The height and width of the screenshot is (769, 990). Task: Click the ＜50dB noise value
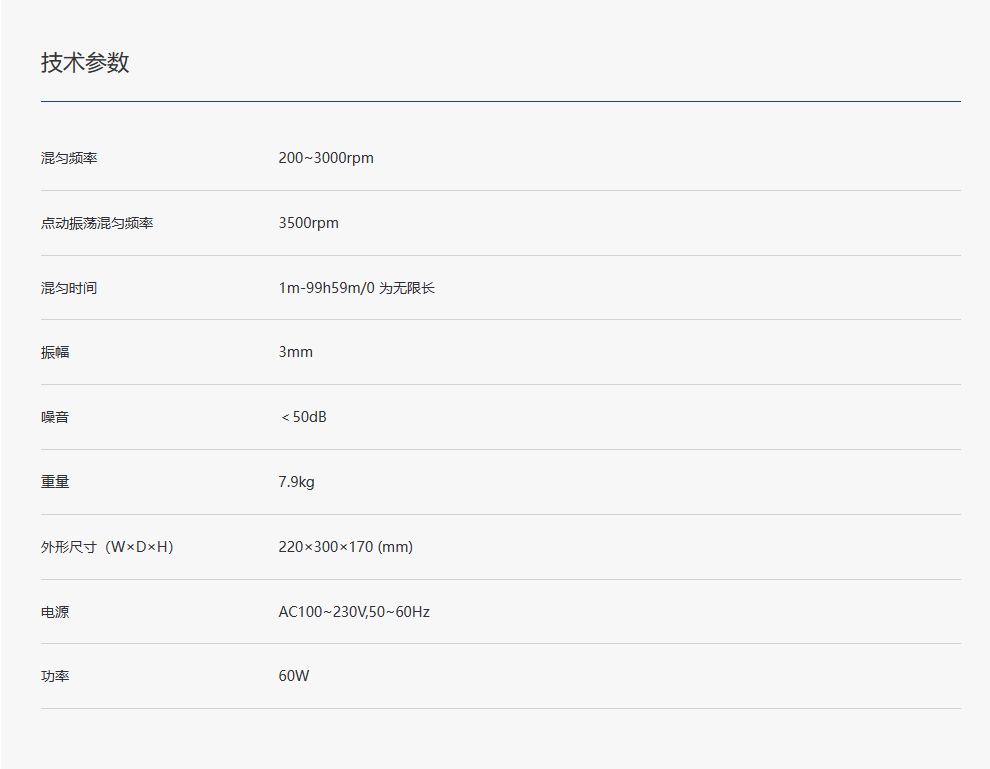click(303, 417)
